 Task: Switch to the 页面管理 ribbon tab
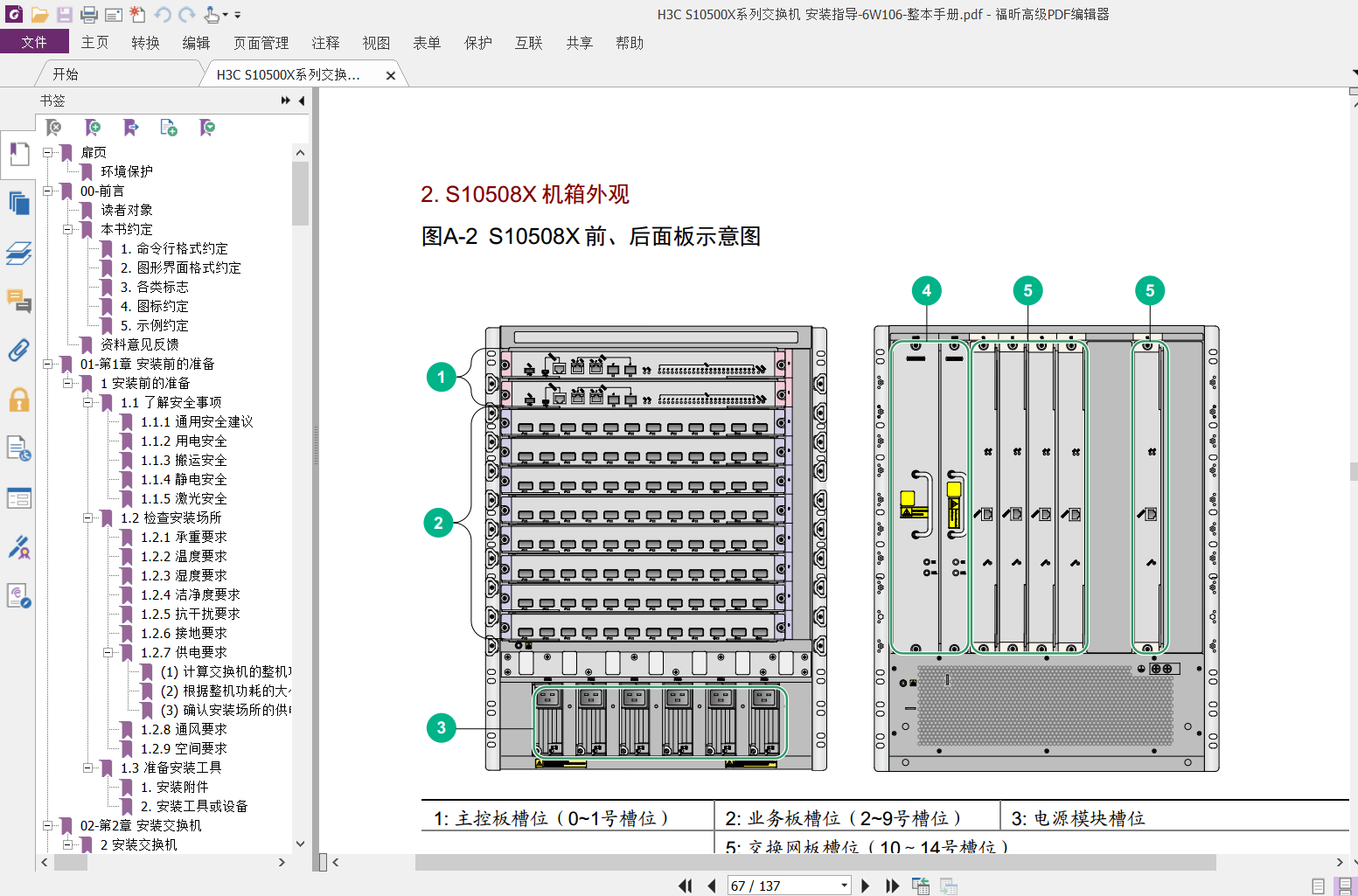[x=261, y=42]
